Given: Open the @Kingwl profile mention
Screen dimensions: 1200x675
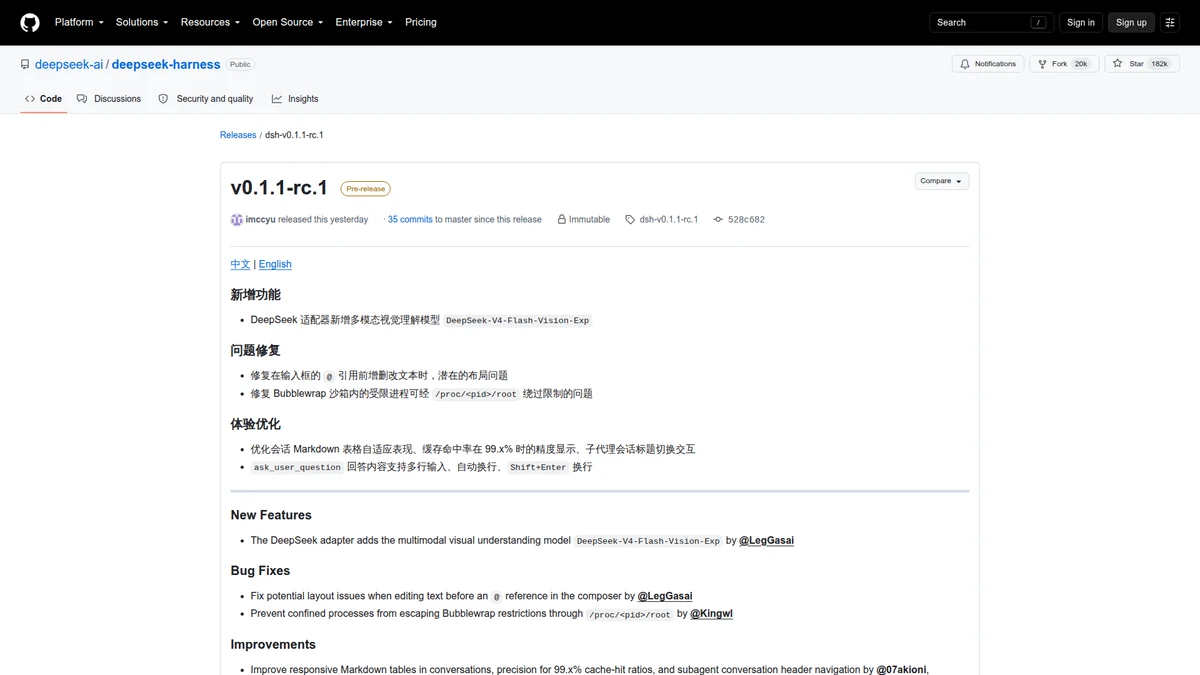Looking at the screenshot, I should (712, 614).
